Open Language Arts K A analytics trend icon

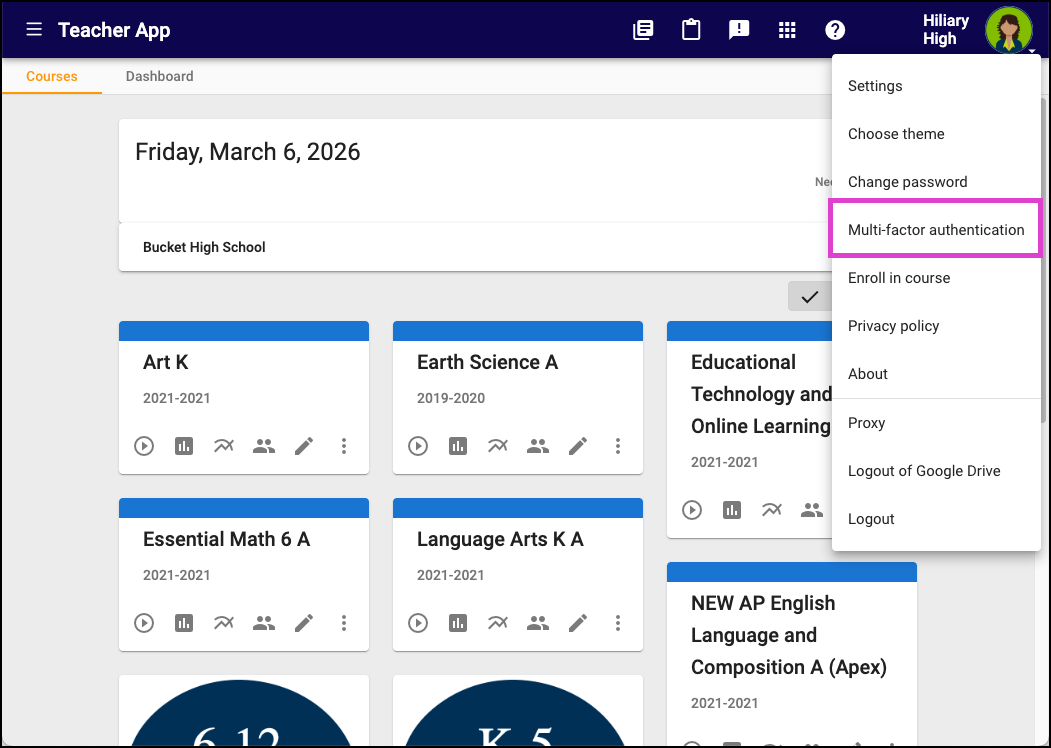[x=498, y=623]
